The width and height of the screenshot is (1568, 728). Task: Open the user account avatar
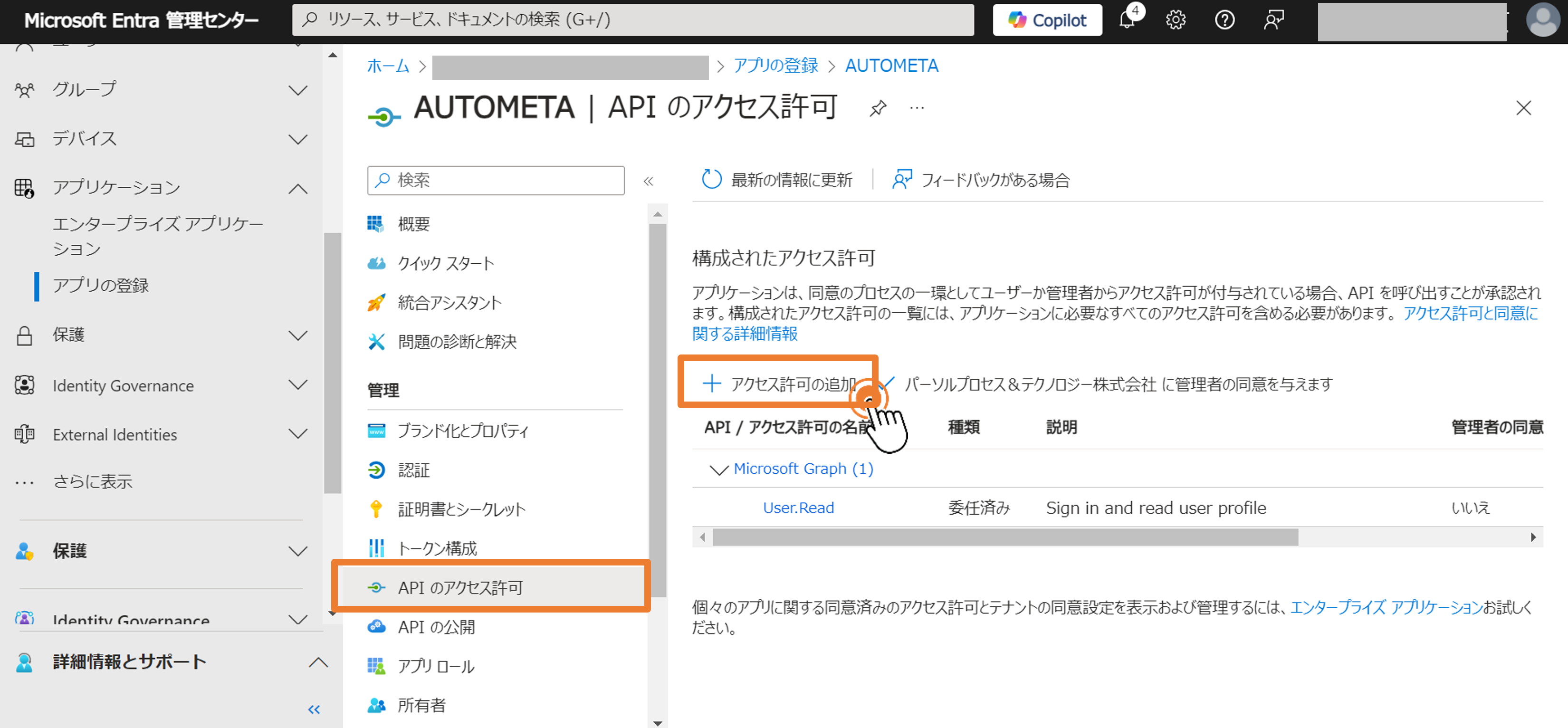pyautogui.click(x=1543, y=20)
